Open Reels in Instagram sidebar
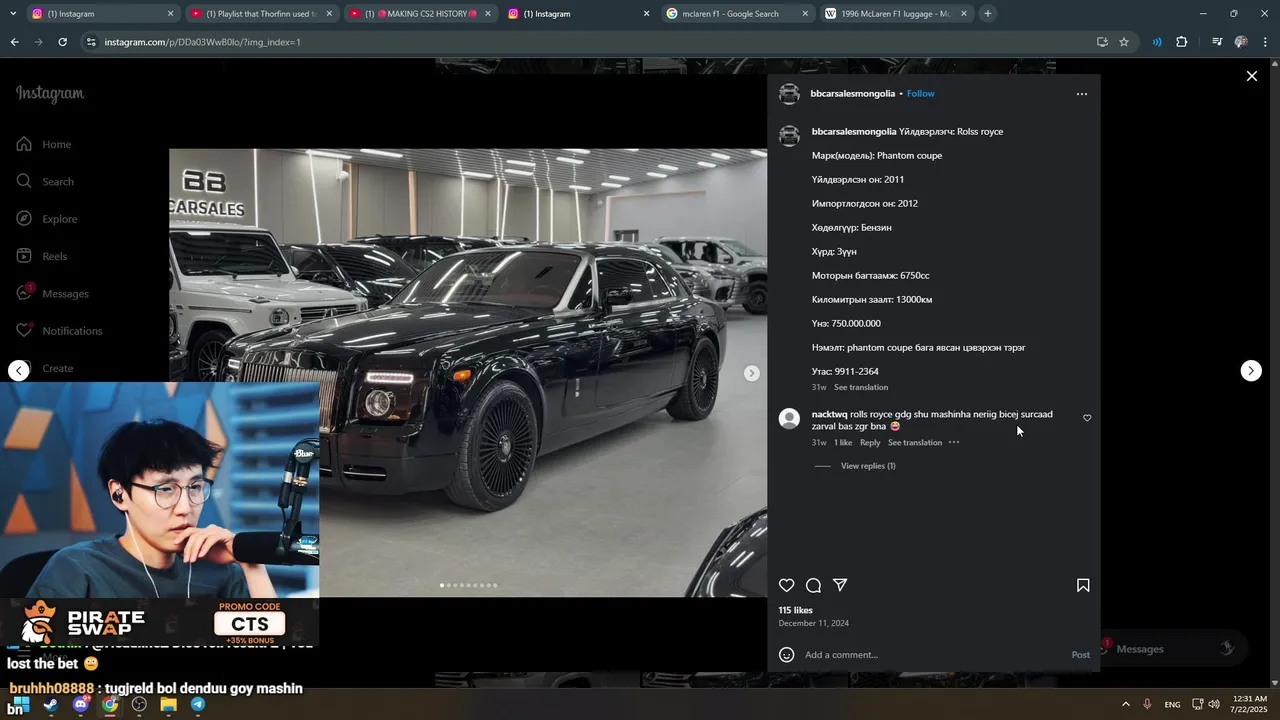 [42, 256]
